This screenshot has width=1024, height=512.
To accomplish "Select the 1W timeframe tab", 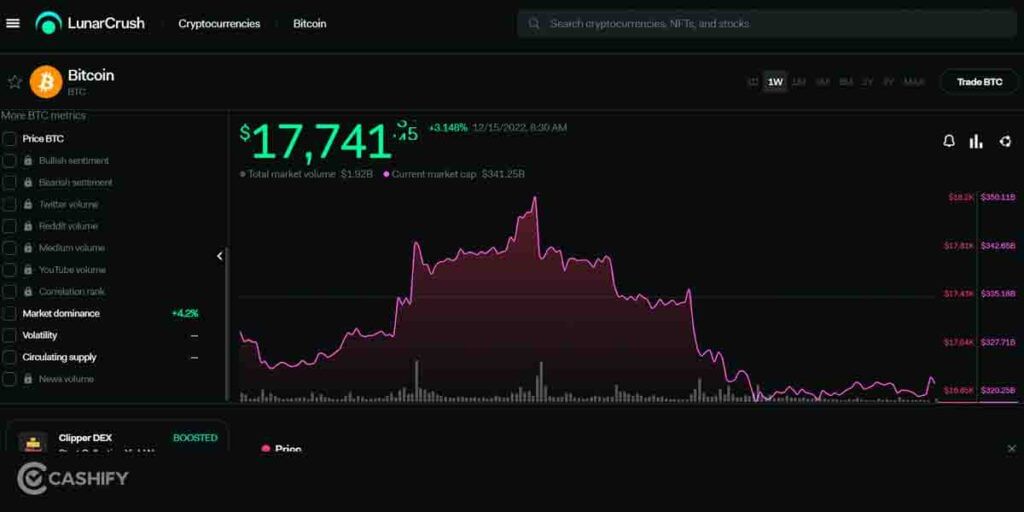I will (x=775, y=82).
